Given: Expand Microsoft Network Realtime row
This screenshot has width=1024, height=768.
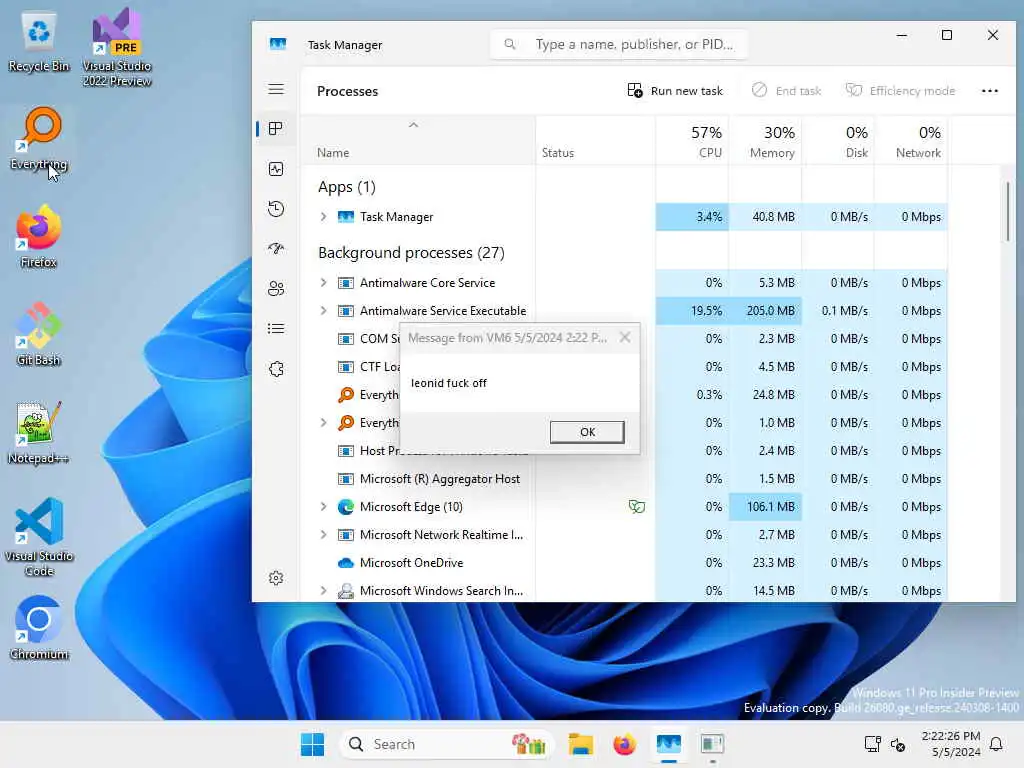Looking at the screenshot, I should click(323, 534).
